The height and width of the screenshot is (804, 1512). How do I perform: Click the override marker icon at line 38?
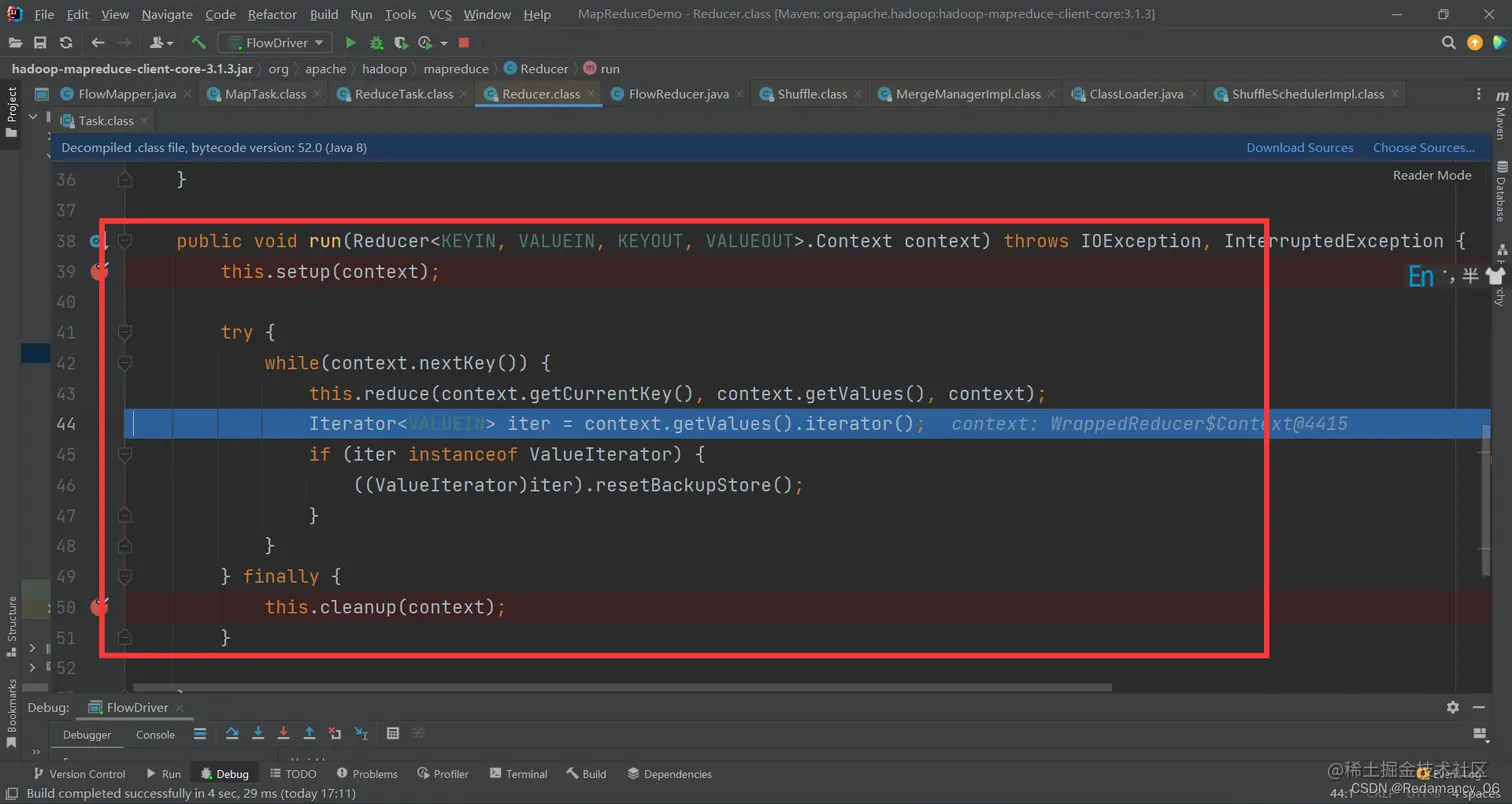pos(96,241)
